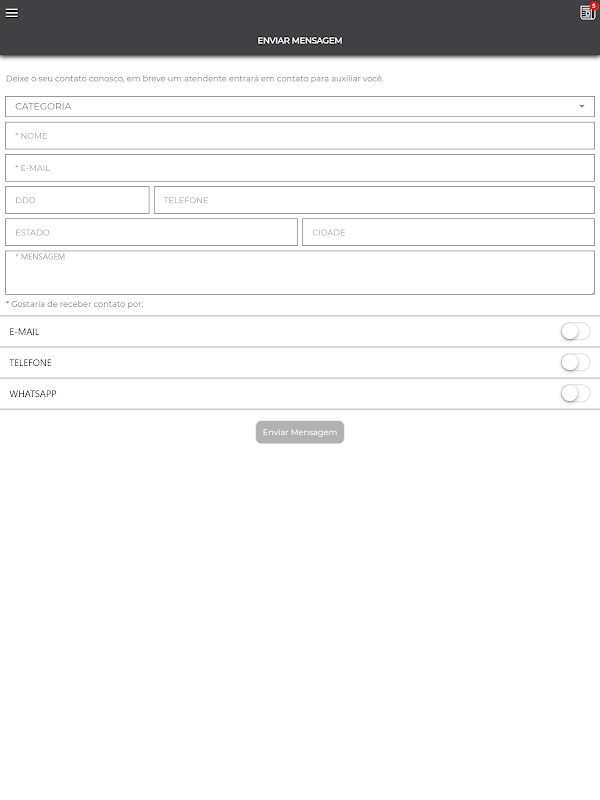Enable the E-MAIL contact toggle

(576, 332)
